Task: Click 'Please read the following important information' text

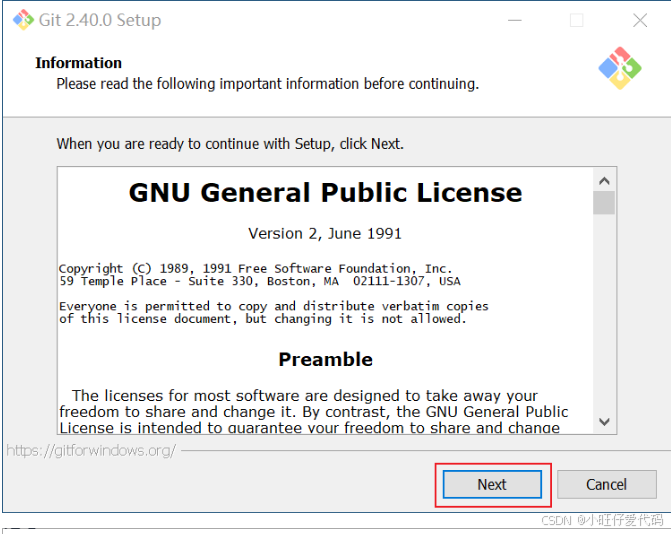Action: 267,84
